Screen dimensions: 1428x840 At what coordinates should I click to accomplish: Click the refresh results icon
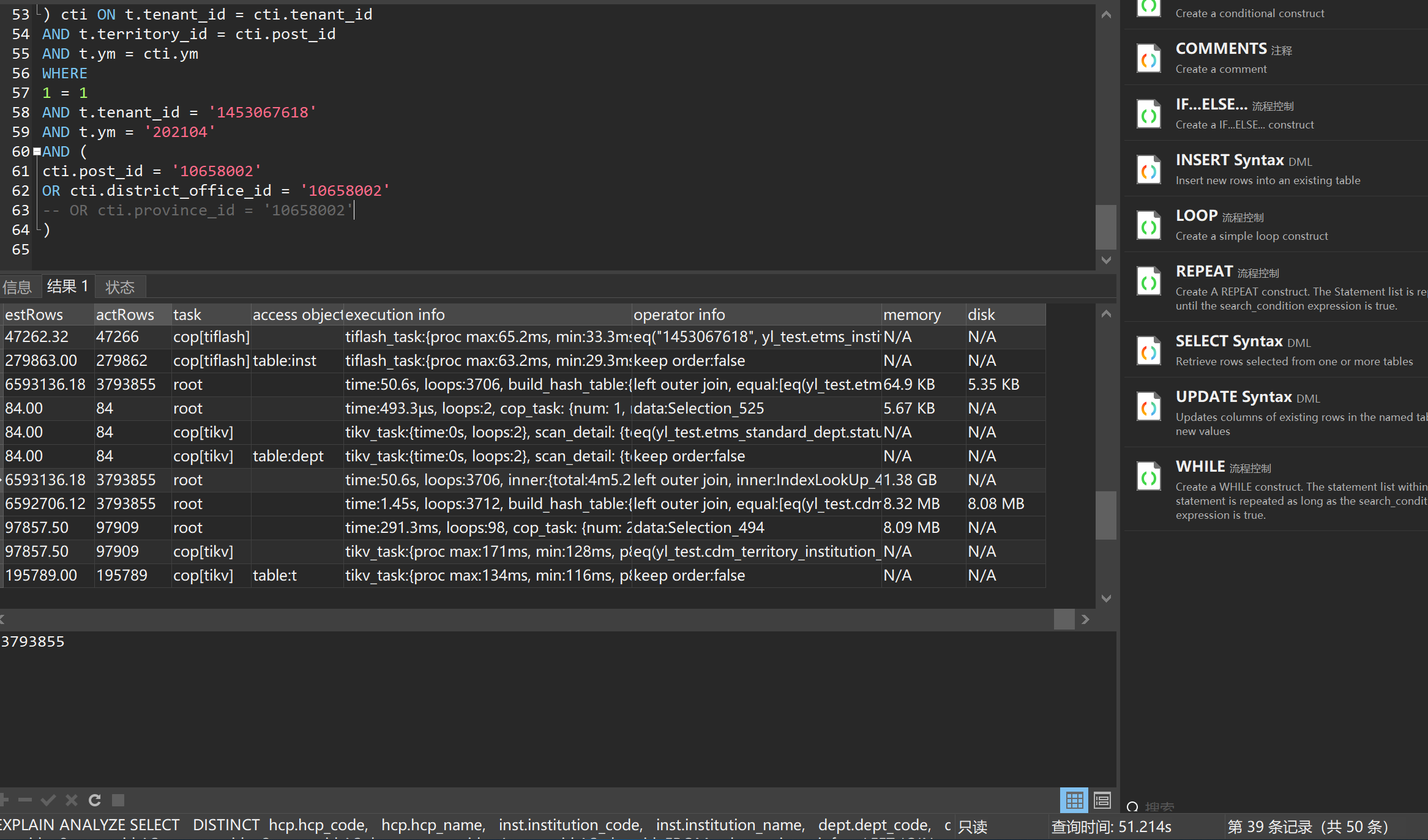[x=95, y=800]
